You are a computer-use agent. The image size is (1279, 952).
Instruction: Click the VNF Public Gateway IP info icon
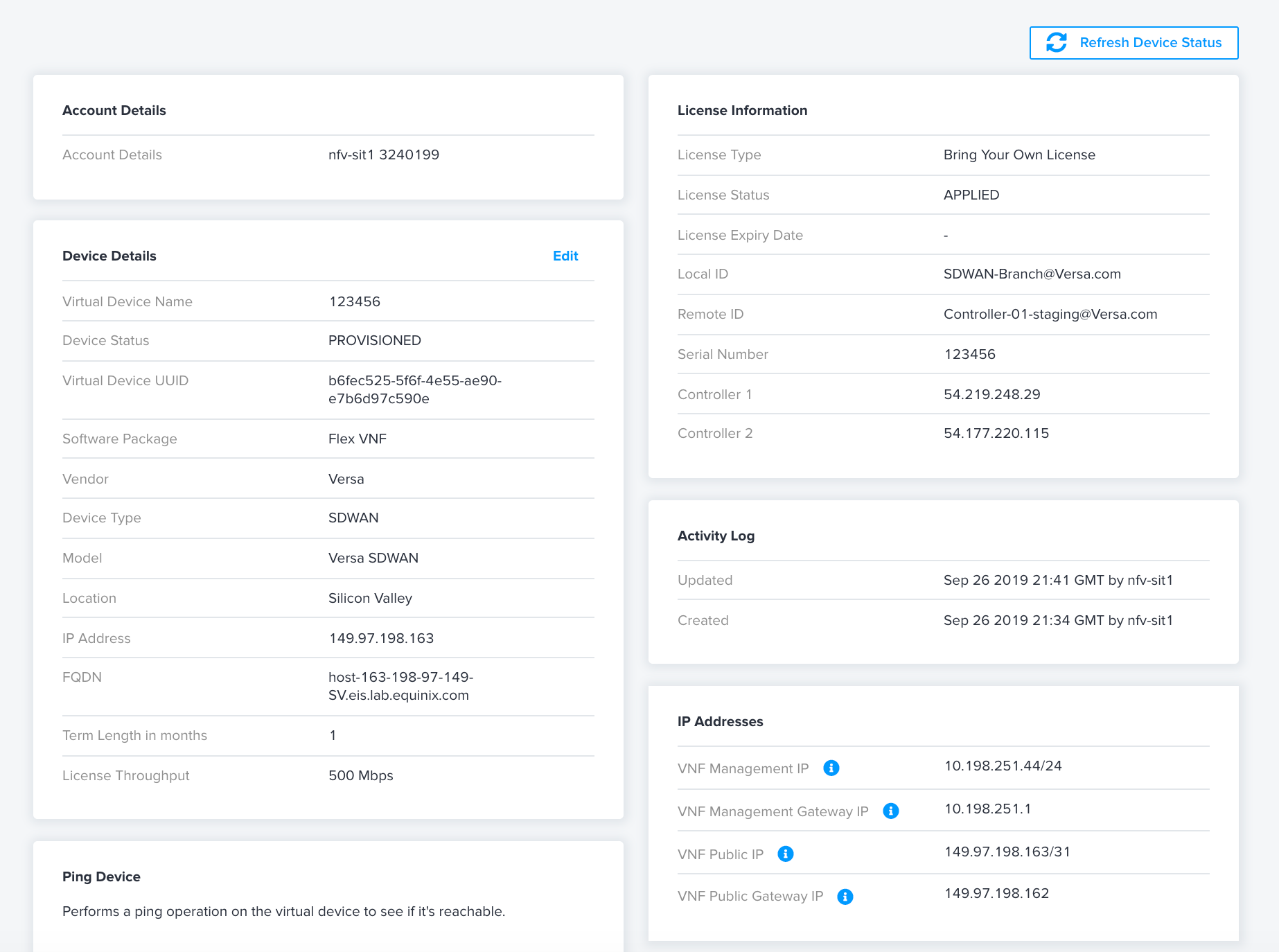pyautogui.click(x=845, y=897)
